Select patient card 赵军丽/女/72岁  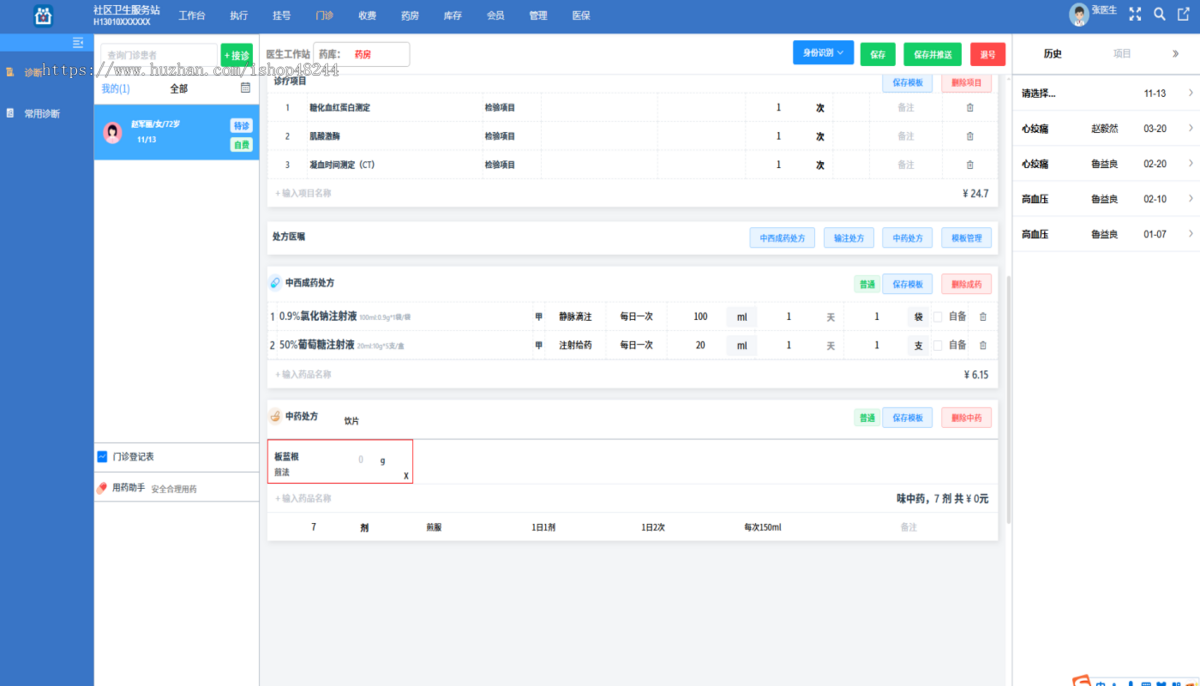click(x=176, y=132)
